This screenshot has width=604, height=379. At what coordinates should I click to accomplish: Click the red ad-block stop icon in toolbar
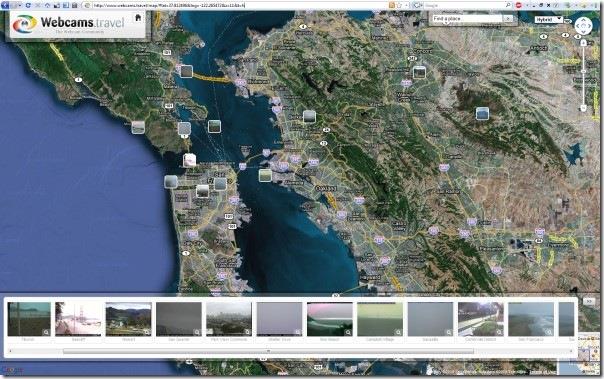(519, 5)
